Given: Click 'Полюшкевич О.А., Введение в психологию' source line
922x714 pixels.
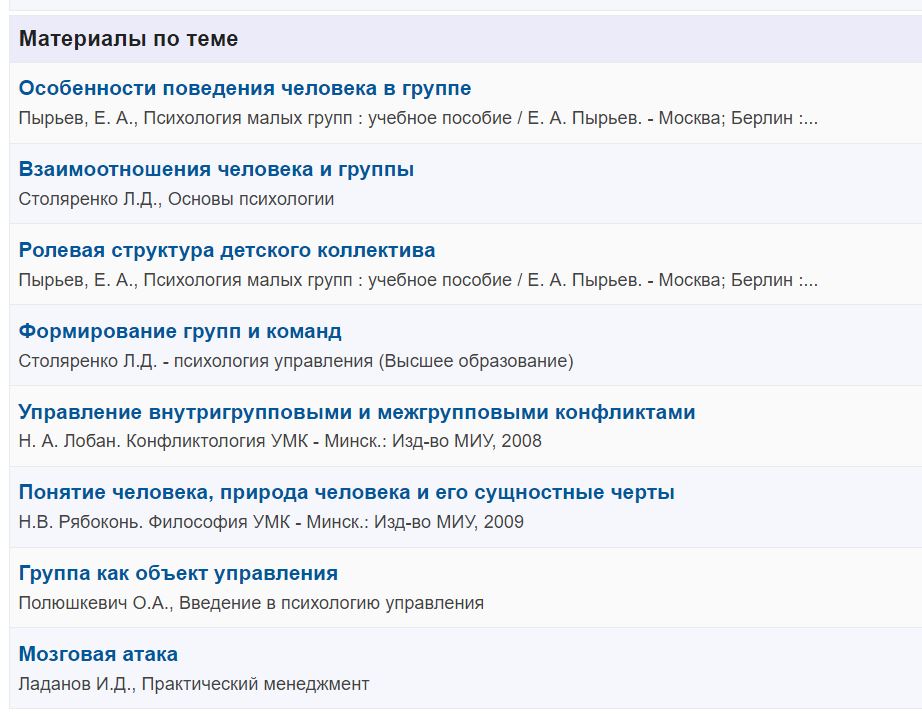Looking at the screenshot, I should (x=251, y=603).
